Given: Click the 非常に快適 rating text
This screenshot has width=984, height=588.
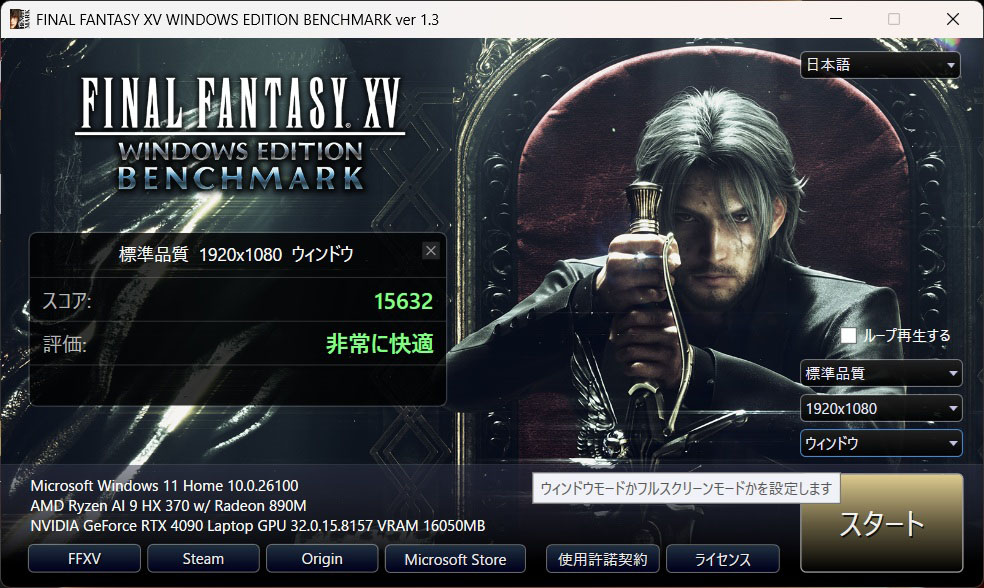Looking at the screenshot, I should (x=380, y=344).
